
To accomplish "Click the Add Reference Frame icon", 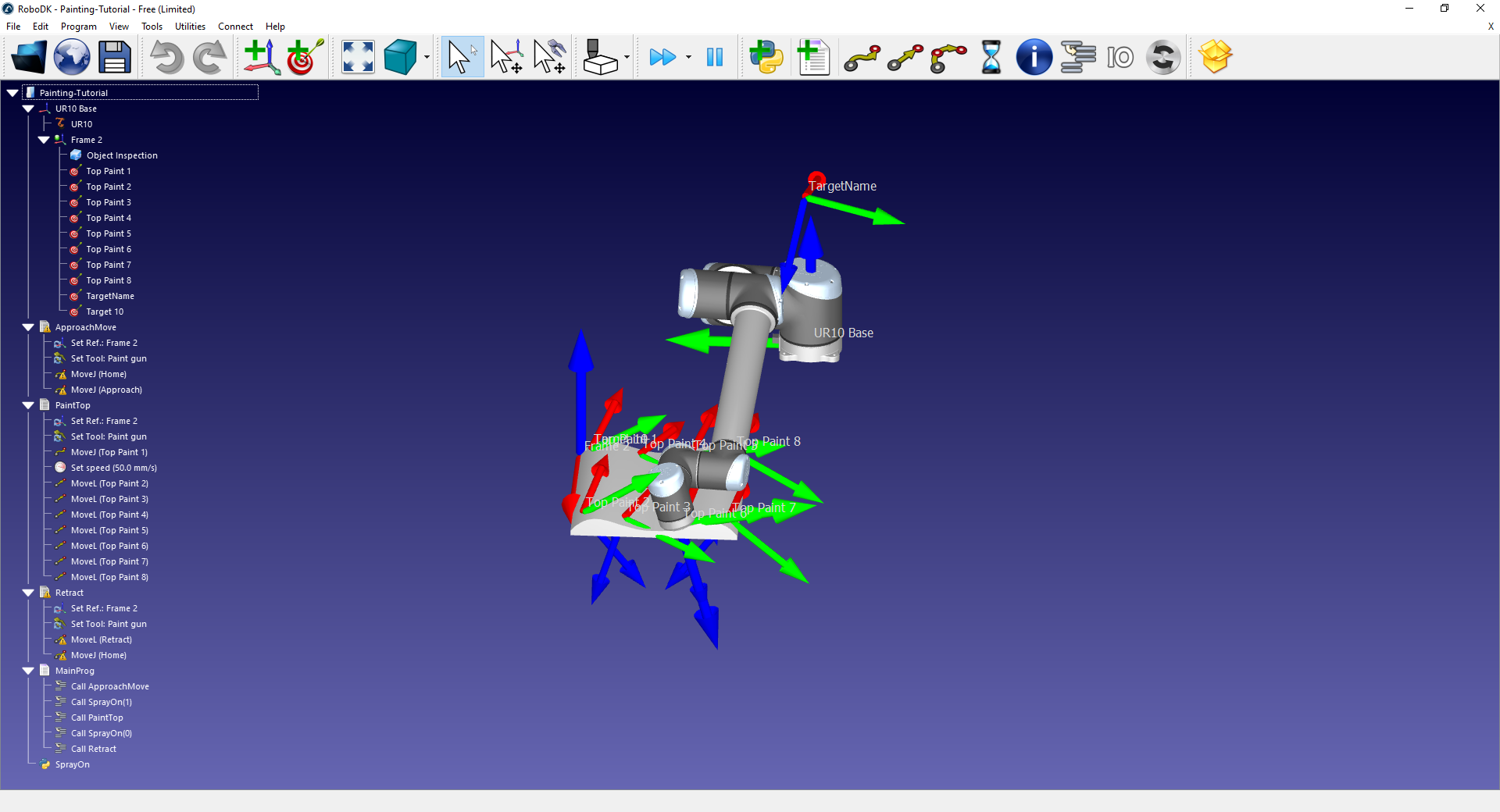I will coord(262,57).
